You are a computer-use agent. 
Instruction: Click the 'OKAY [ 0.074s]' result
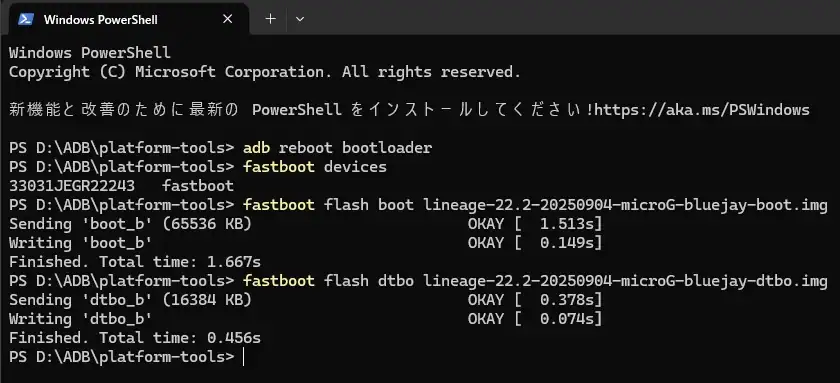535,319
